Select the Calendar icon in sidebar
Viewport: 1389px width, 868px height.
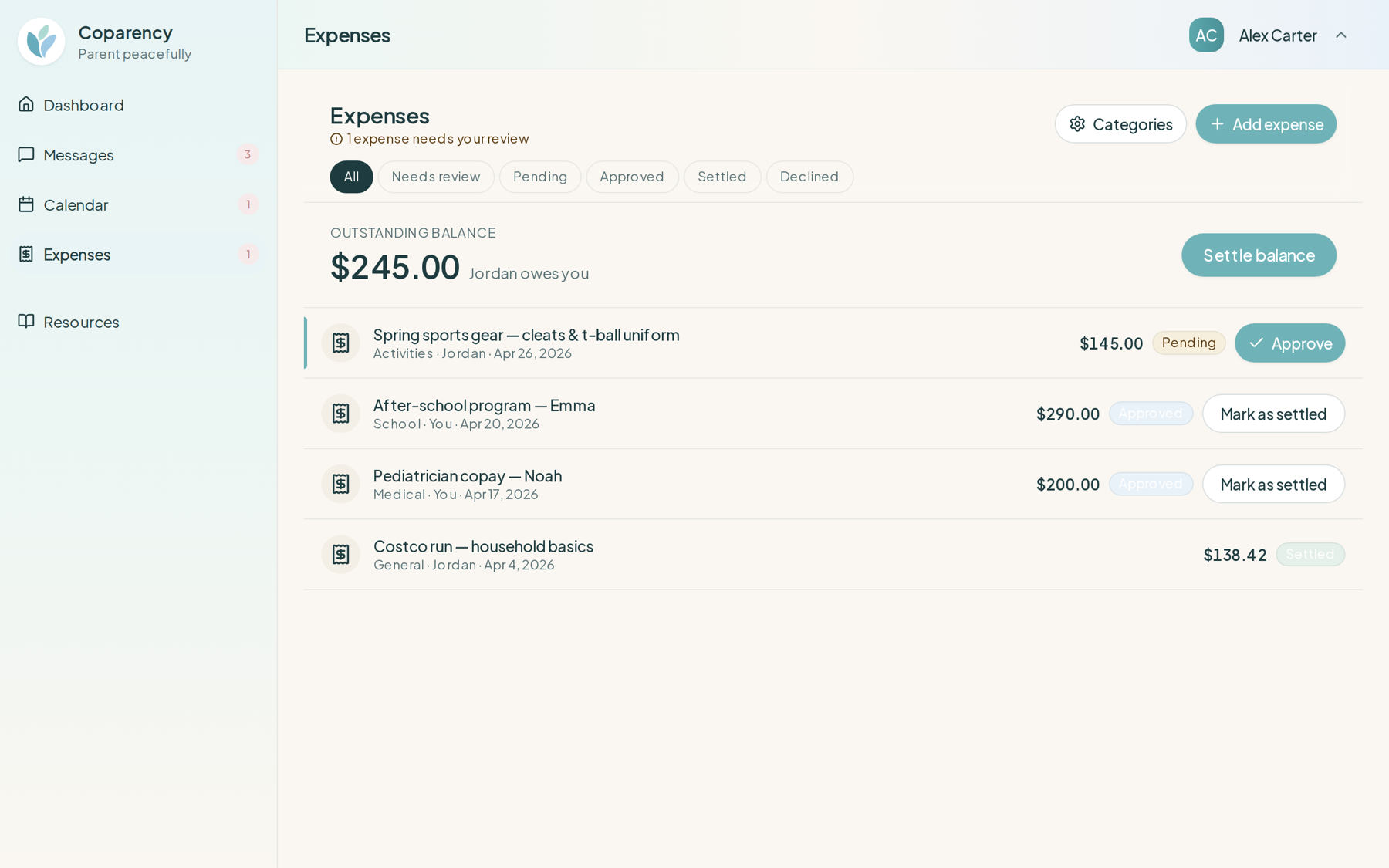click(26, 204)
